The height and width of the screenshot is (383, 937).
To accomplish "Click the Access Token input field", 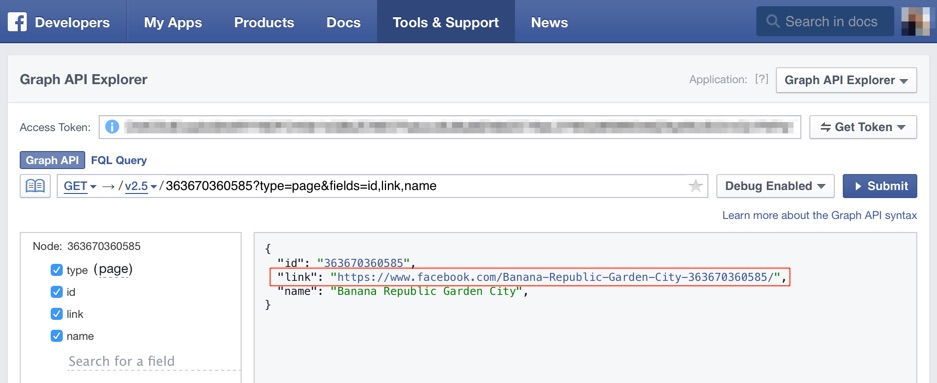I will tap(449, 127).
